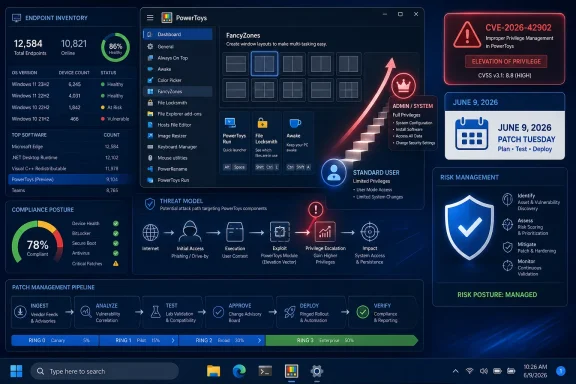Click the Device Health green check
Viewport: 576px width, 384px height.
116,223
